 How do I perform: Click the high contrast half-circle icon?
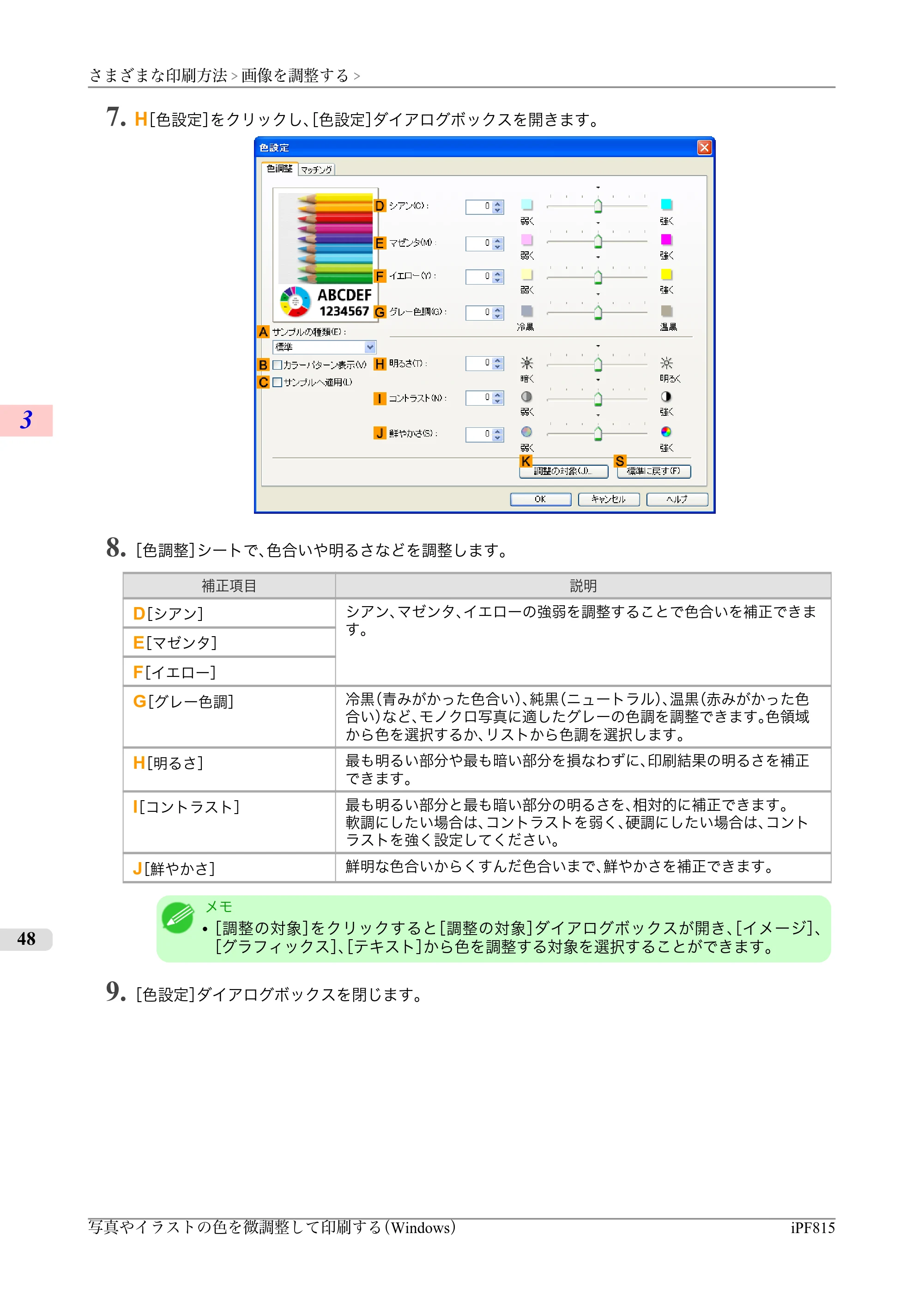point(666,396)
